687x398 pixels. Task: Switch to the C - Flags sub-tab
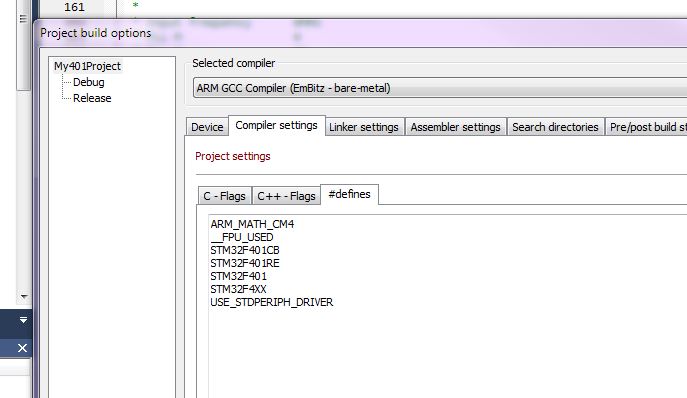tap(224, 196)
